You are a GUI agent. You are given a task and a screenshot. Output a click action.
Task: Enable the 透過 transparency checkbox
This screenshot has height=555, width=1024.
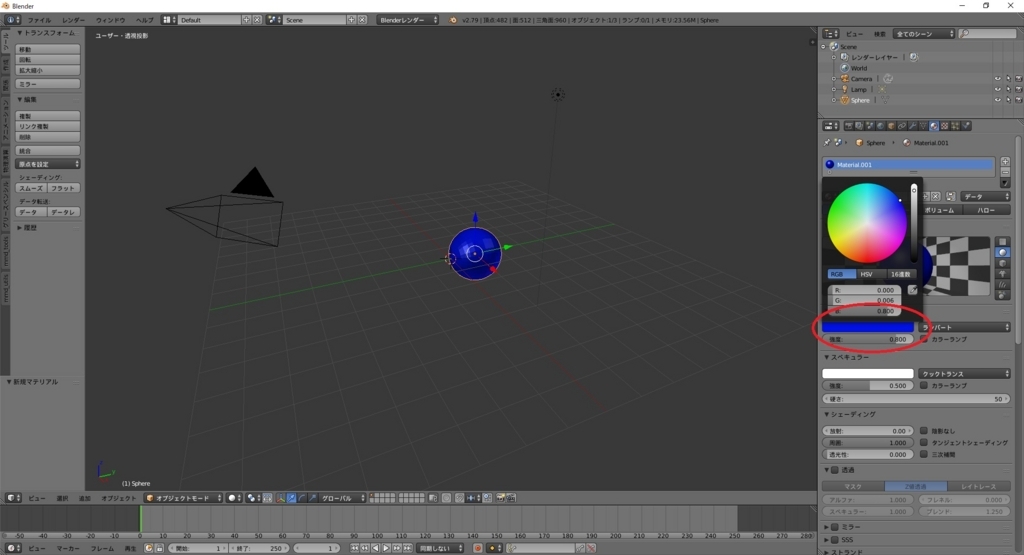pyautogui.click(x=835, y=470)
